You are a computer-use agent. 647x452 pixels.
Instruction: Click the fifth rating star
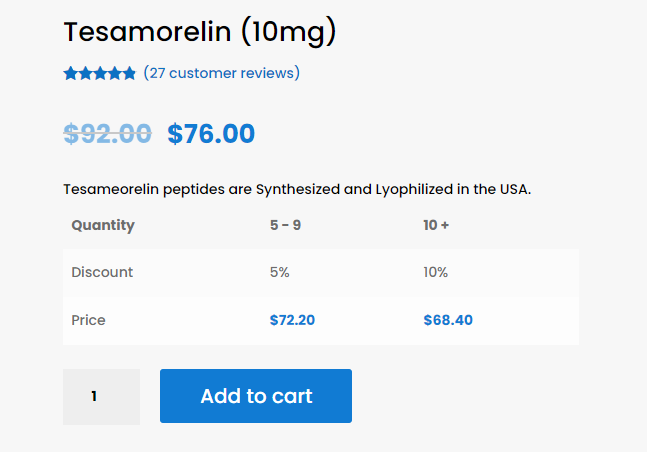pyautogui.click(x=129, y=73)
